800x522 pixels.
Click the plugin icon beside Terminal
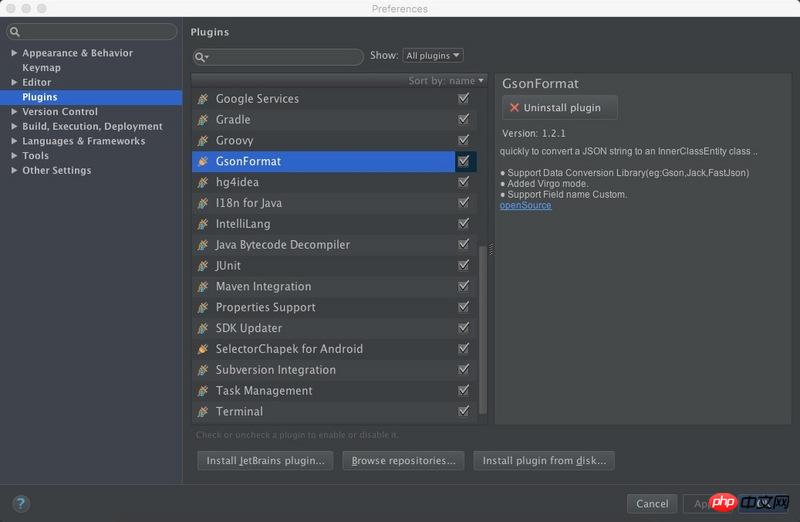[x=203, y=412]
